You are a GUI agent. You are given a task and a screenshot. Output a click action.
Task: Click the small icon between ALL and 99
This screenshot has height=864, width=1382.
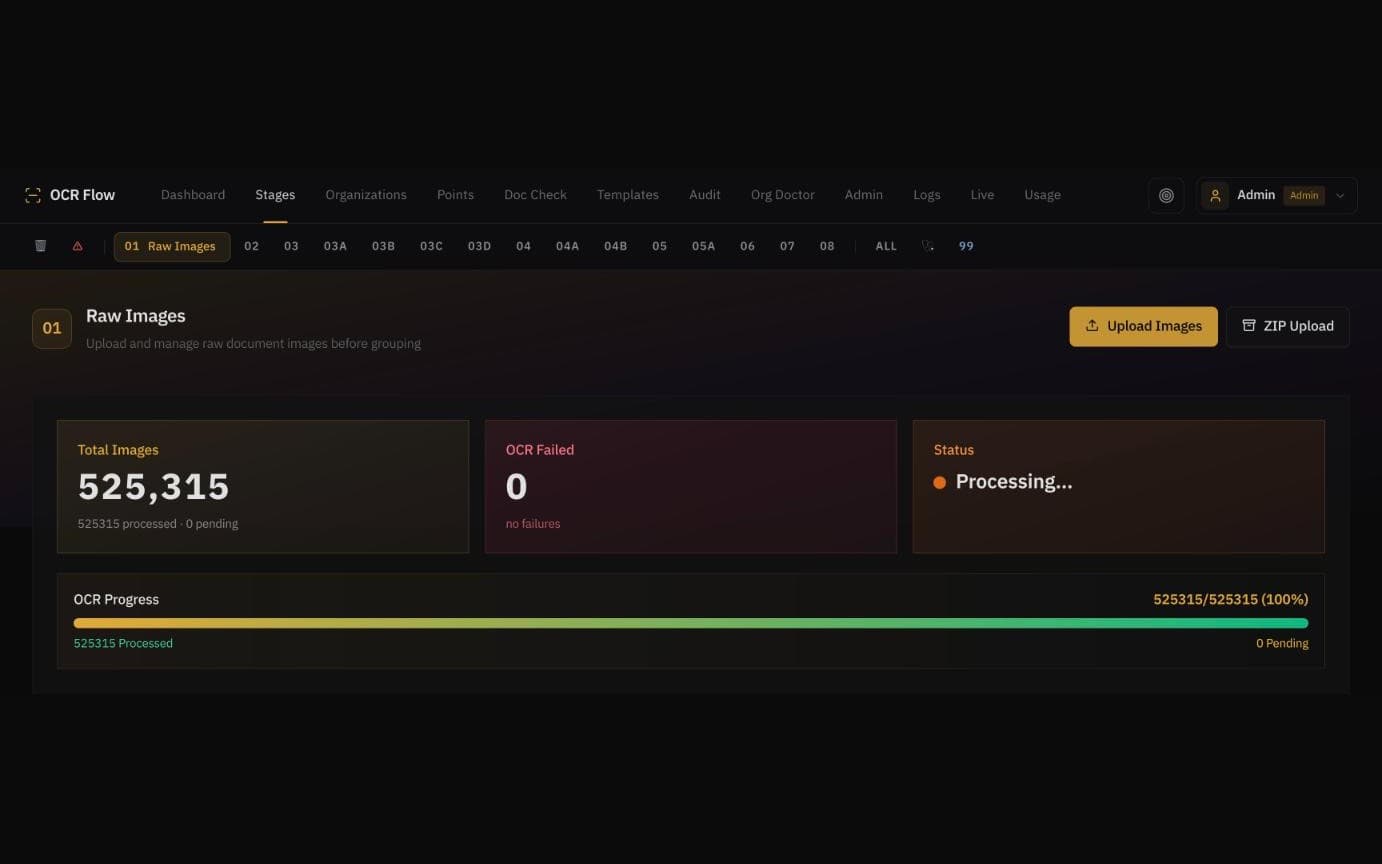pos(928,246)
